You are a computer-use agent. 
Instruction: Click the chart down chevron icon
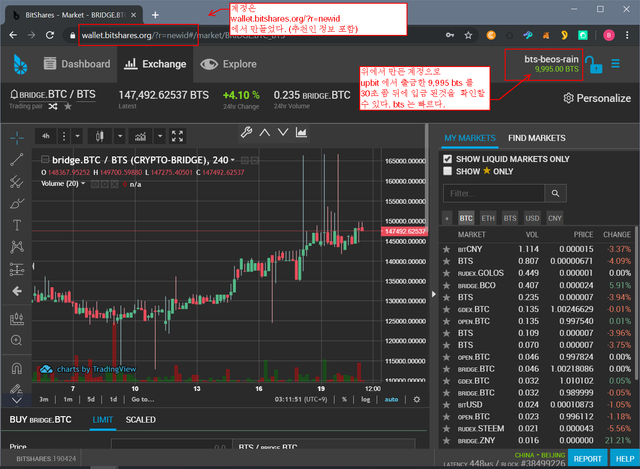point(283,132)
